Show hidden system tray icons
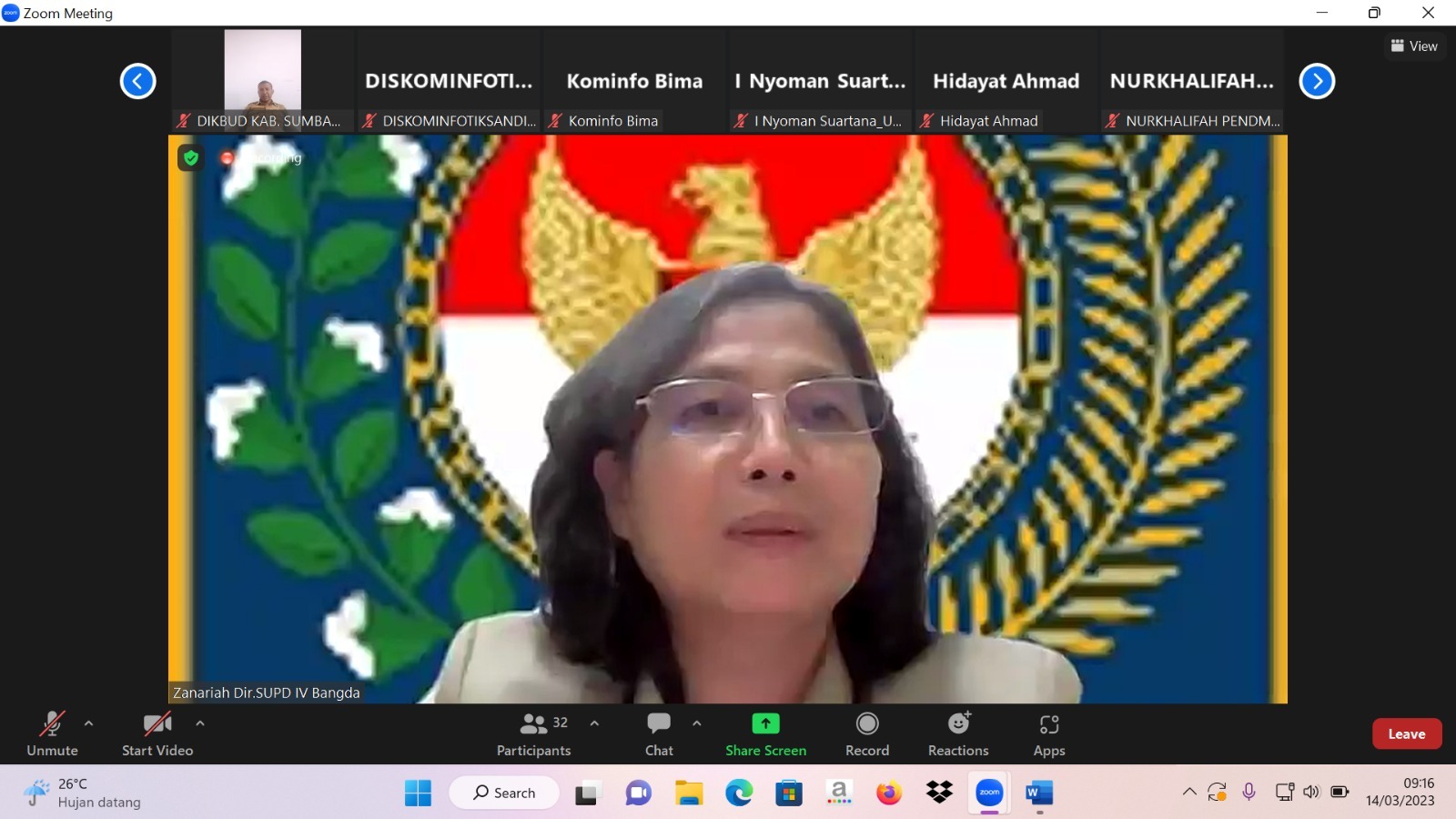The width and height of the screenshot is (1456, 819). coord(1189,792)
